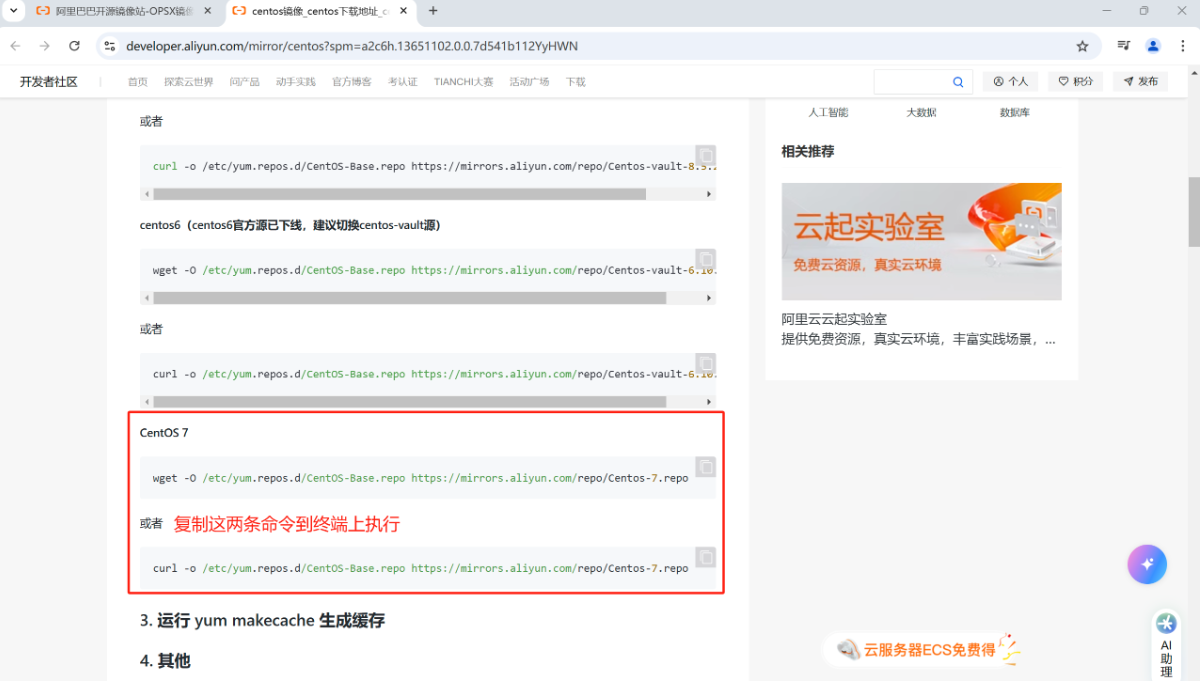
Task: Open 阿里云云起实验室 title link
Action: click(x=834, y=319)
